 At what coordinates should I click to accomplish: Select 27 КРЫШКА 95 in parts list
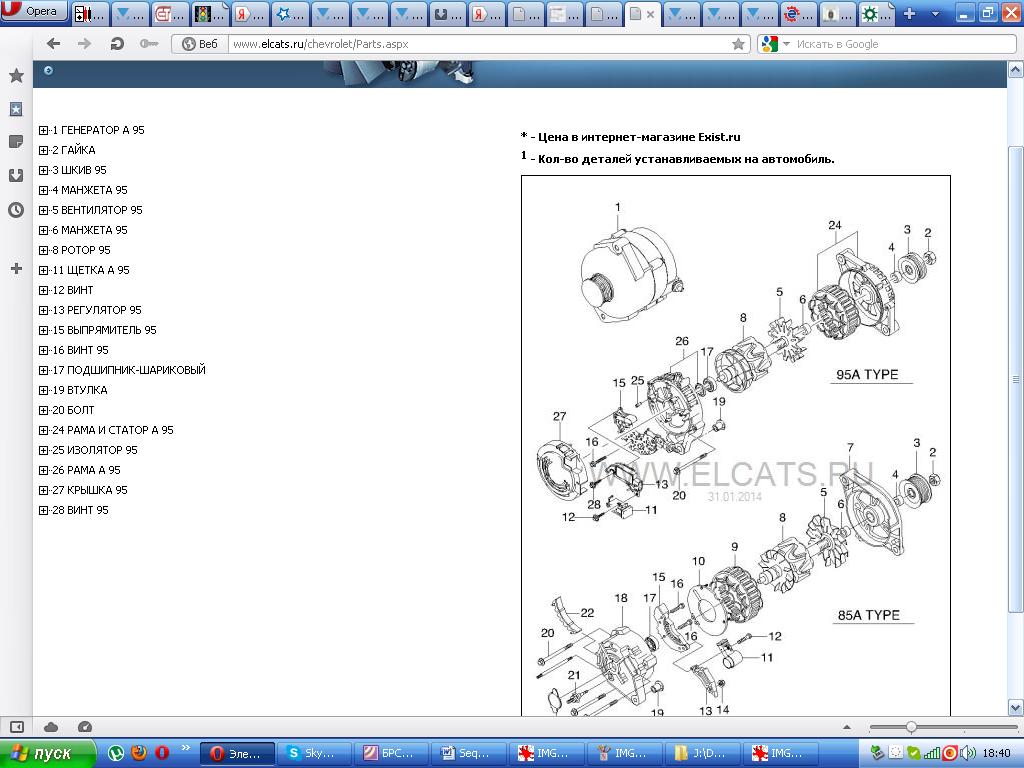(90, 490)
